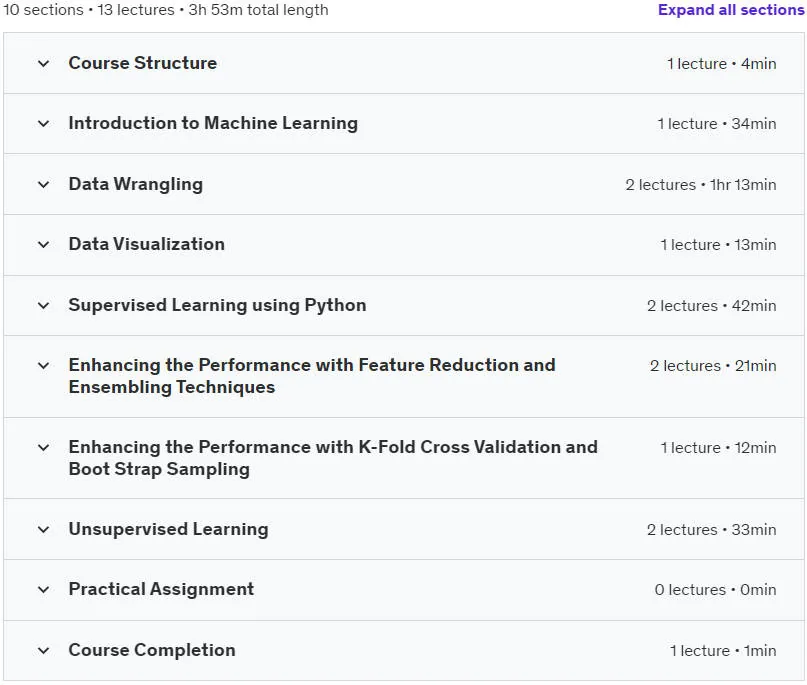
Task: Click the Data Visualization section title
Action: pos(147,244)
